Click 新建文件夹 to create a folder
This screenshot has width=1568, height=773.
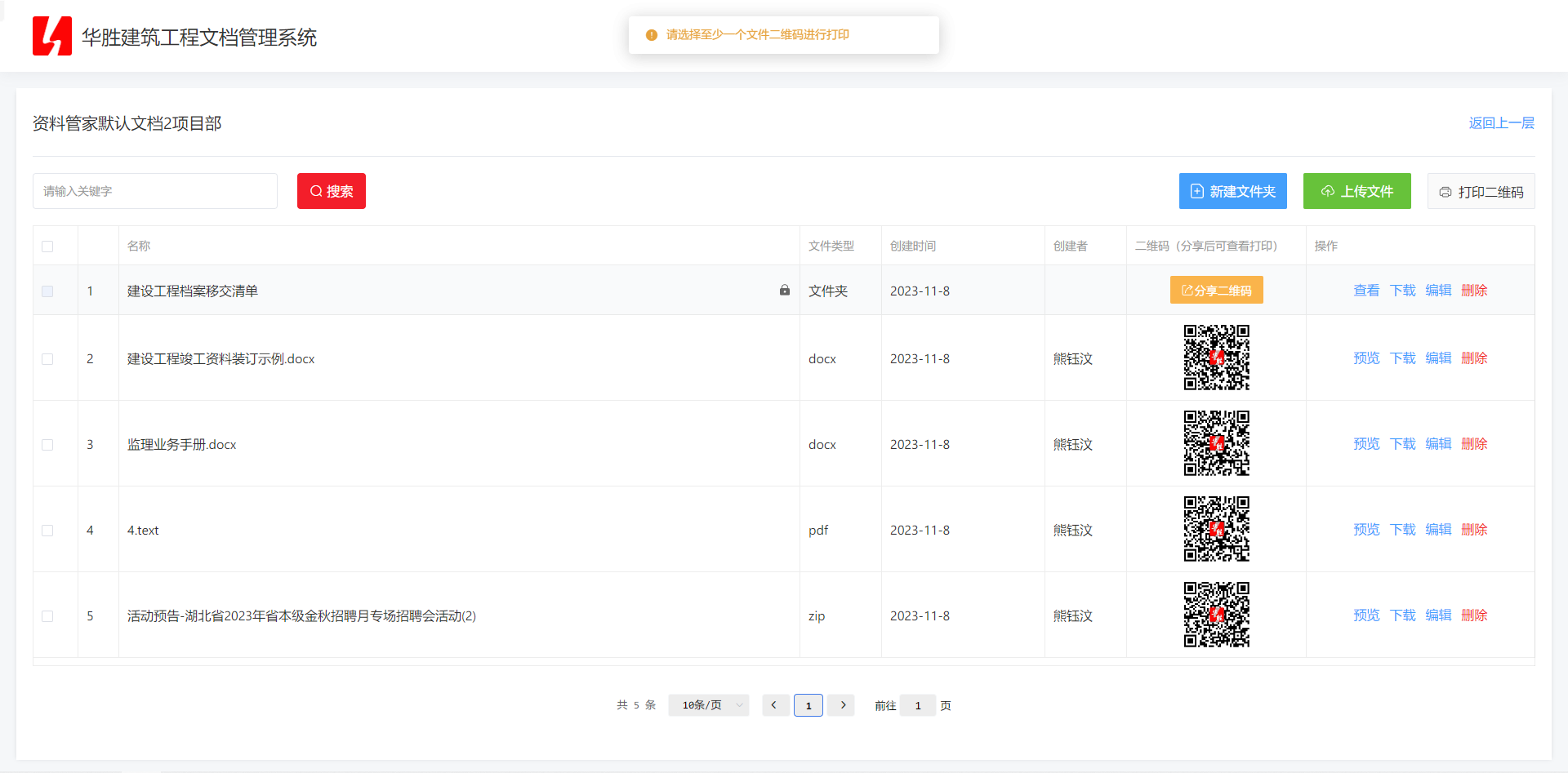tap(1233, 191)
